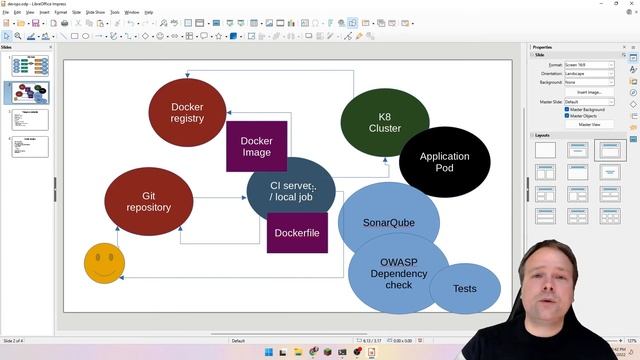Choose the Blank slide layout

tap(545, 150)
